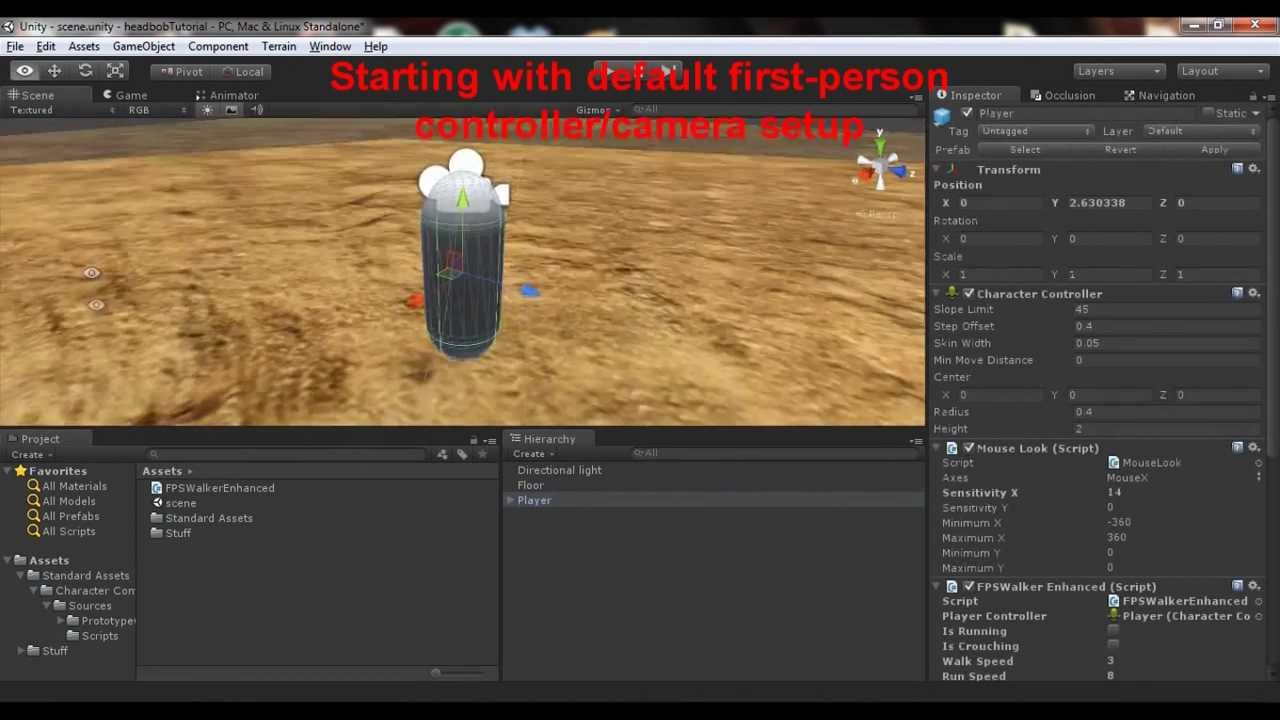1280x720 pixels.
Task: Open the File menu
Action: 15,46
